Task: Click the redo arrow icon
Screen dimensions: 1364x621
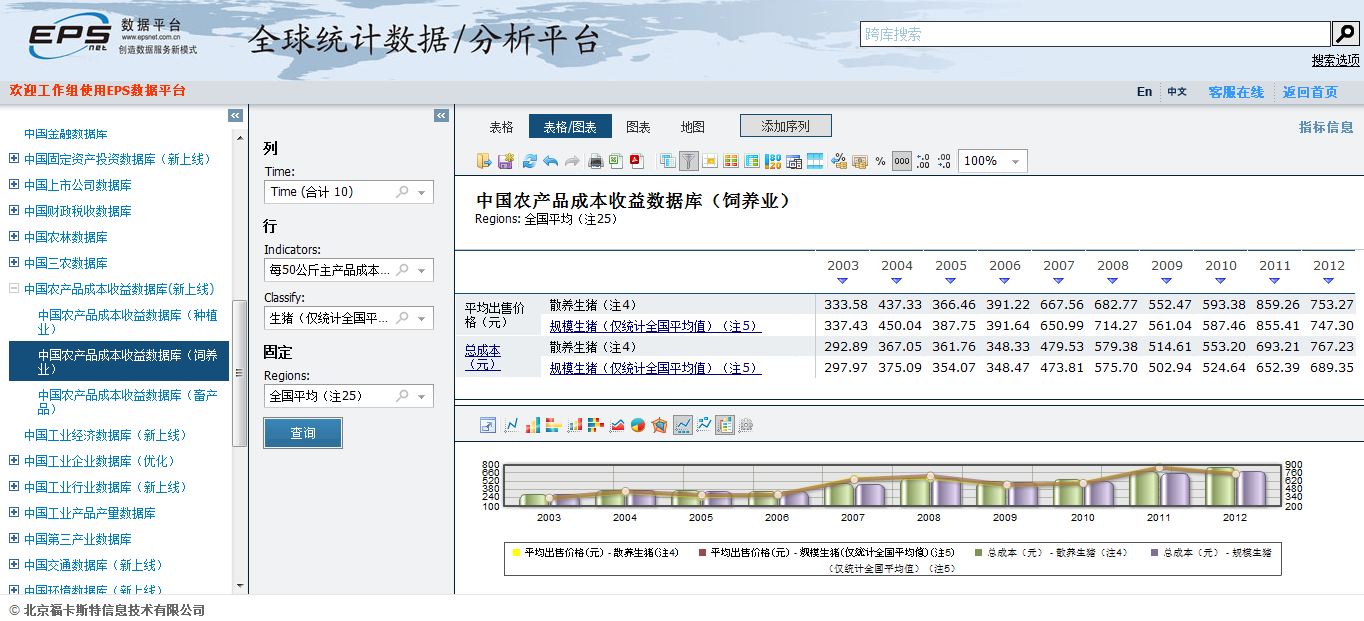Action: pyautogui.click(x=572, y=161)
